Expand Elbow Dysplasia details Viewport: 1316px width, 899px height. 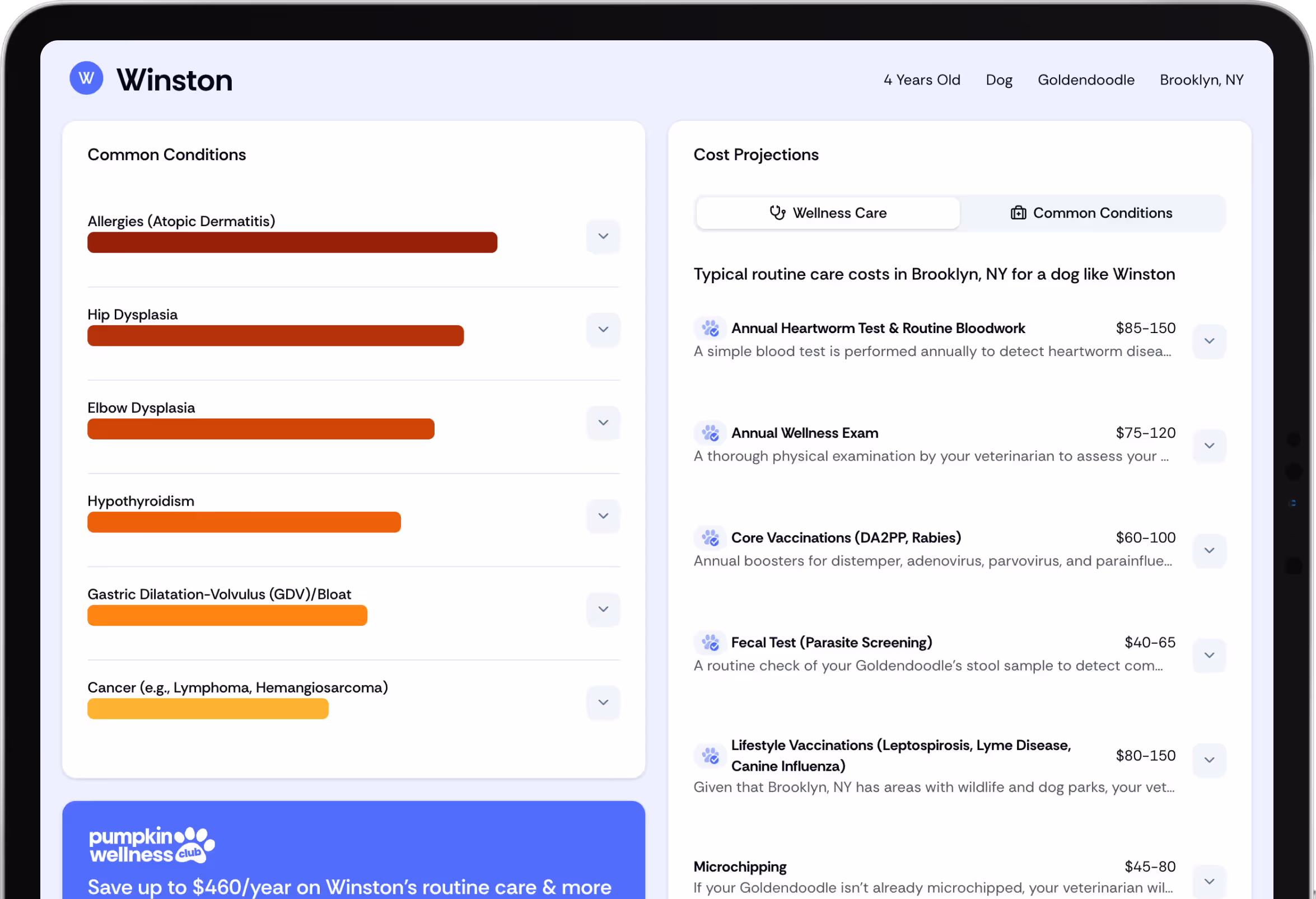(603, 423)
